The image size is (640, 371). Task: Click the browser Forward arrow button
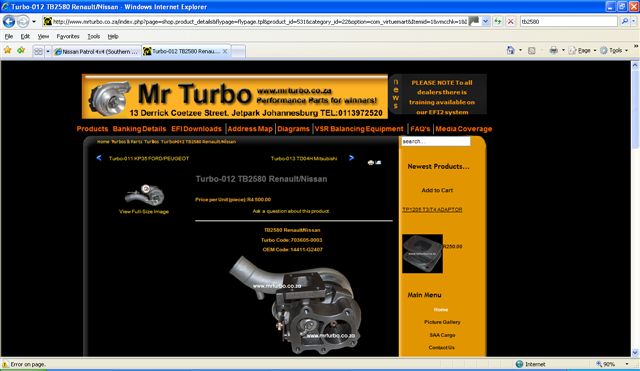tap(23, 21)
